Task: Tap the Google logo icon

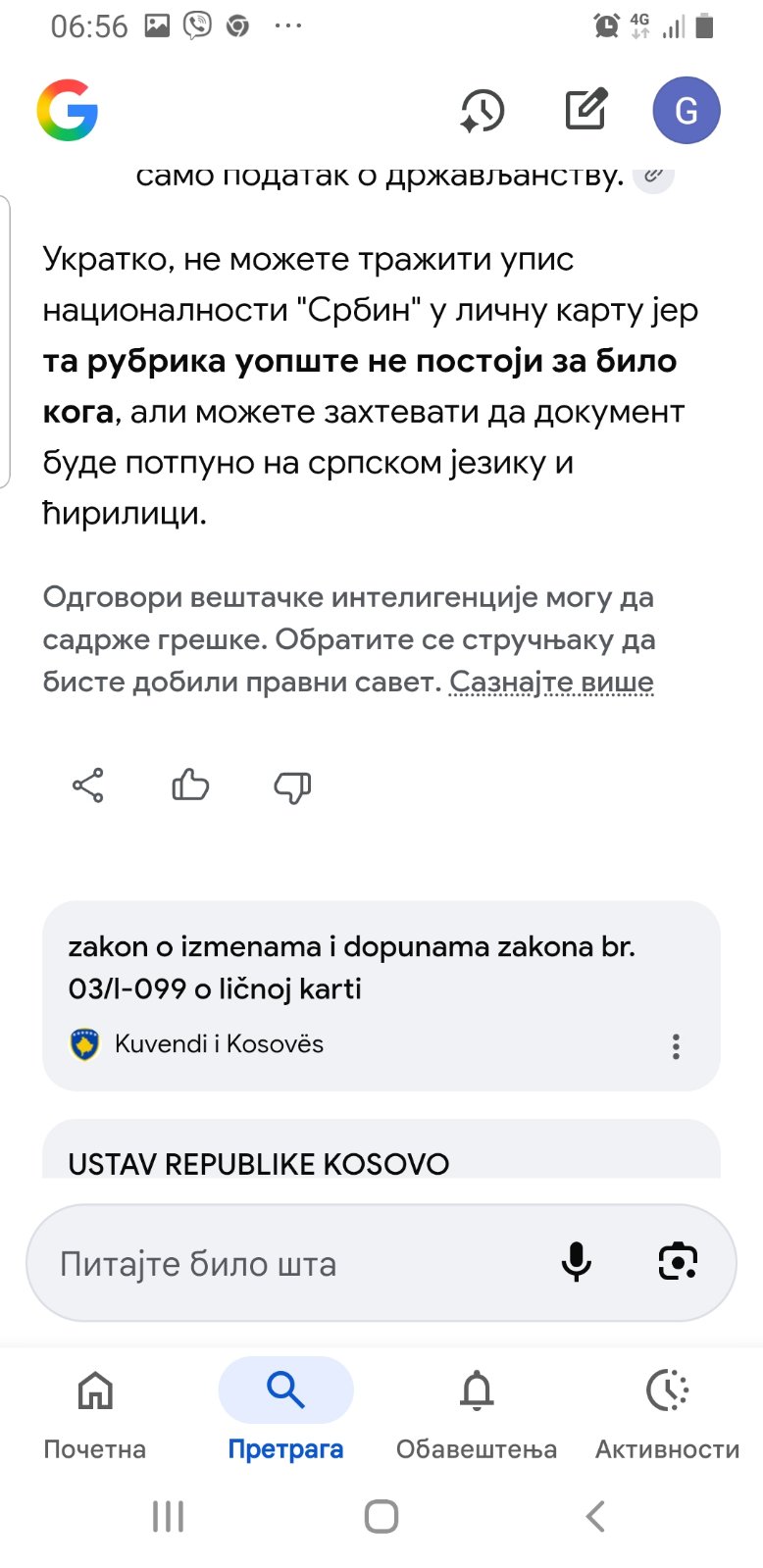Action: coord(68,110)
